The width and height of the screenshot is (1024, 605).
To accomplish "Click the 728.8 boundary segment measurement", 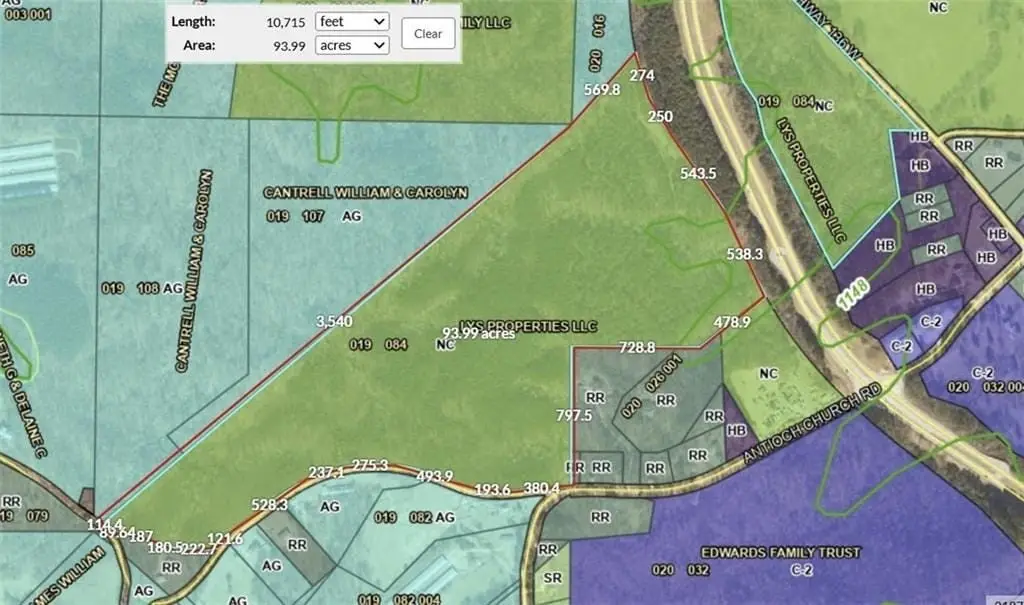I will click(637, 347).
